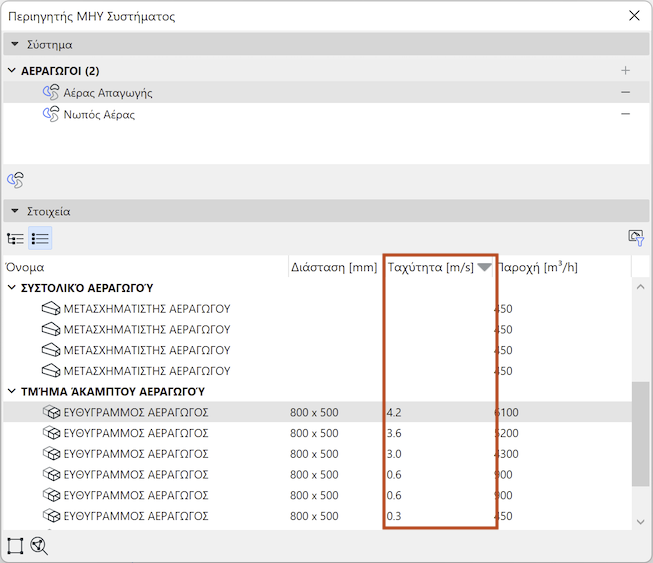
Task: Collapse the Στοιχεία section
Action: tap(13, 212)
